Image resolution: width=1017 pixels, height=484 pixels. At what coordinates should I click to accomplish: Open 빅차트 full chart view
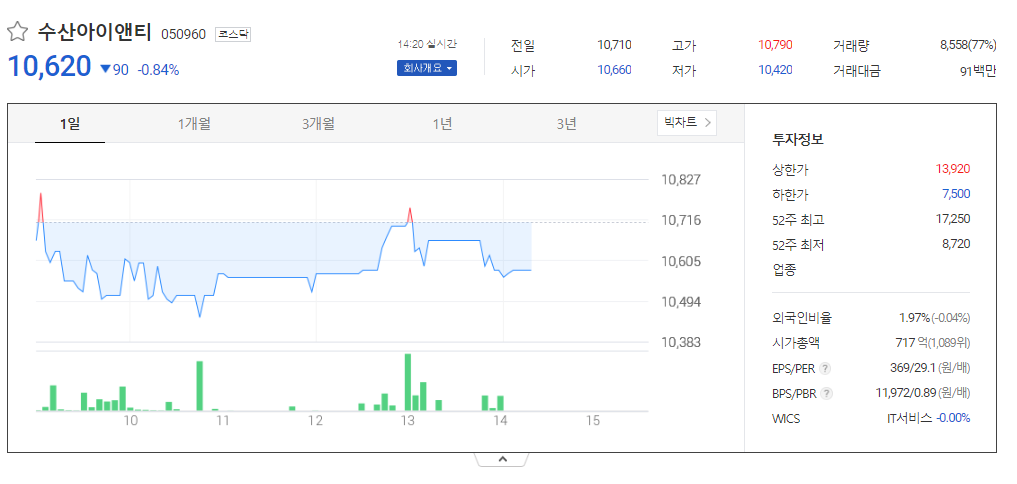[x=687, y=122]
